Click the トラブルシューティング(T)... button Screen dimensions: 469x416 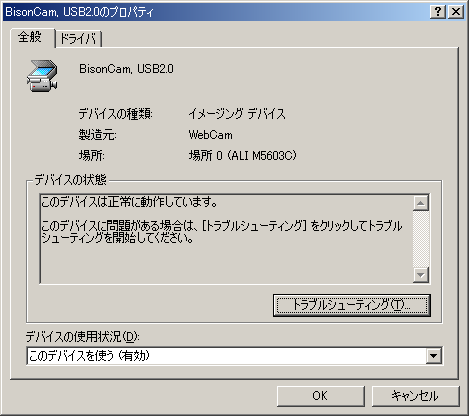point(352,305)
